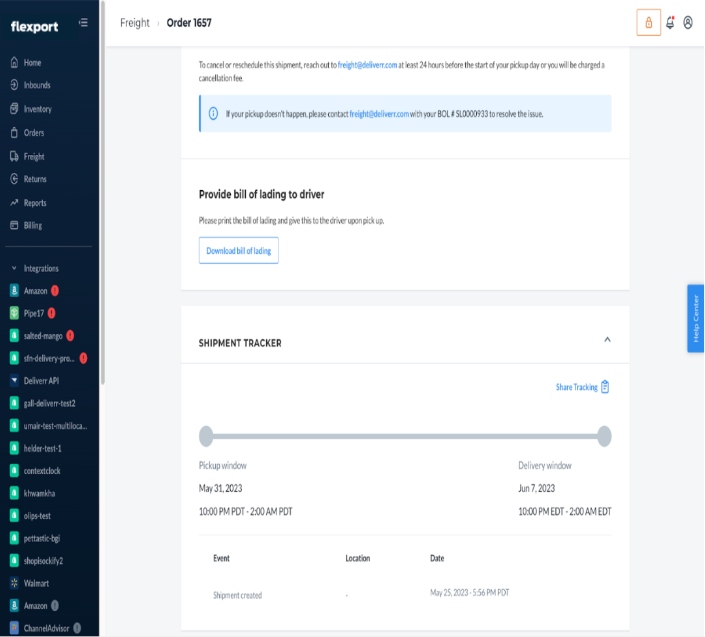Click Share Tracking clipboard icon
Image resolution: width=705 pixels, height=637 pixels.
tap(605, 387)
